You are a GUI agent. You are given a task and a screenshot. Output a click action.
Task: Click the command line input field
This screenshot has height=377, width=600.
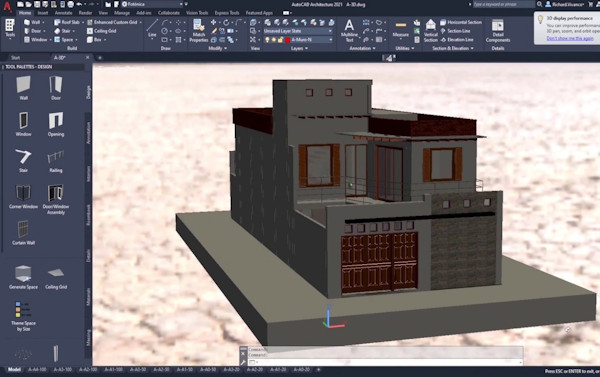pos(386,362)
